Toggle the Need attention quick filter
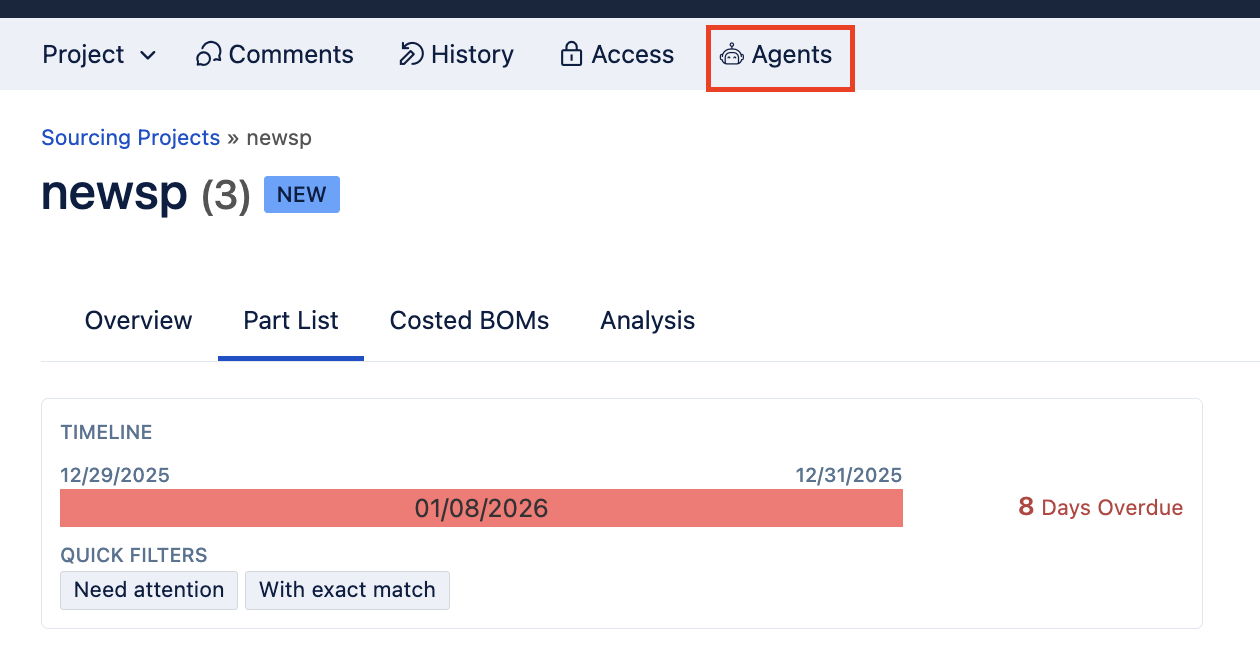 [x=149, y=590]
